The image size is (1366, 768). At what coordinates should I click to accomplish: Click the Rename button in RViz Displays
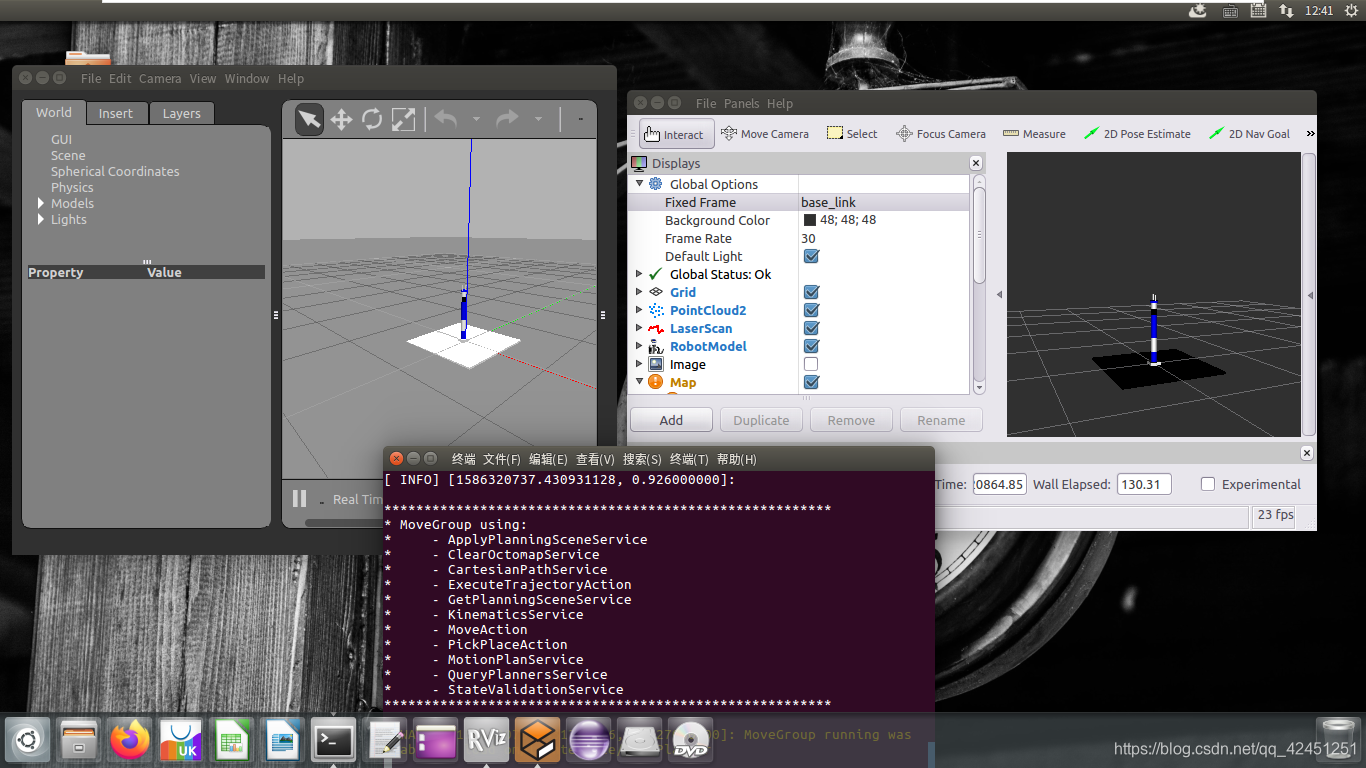coord(941,420)
